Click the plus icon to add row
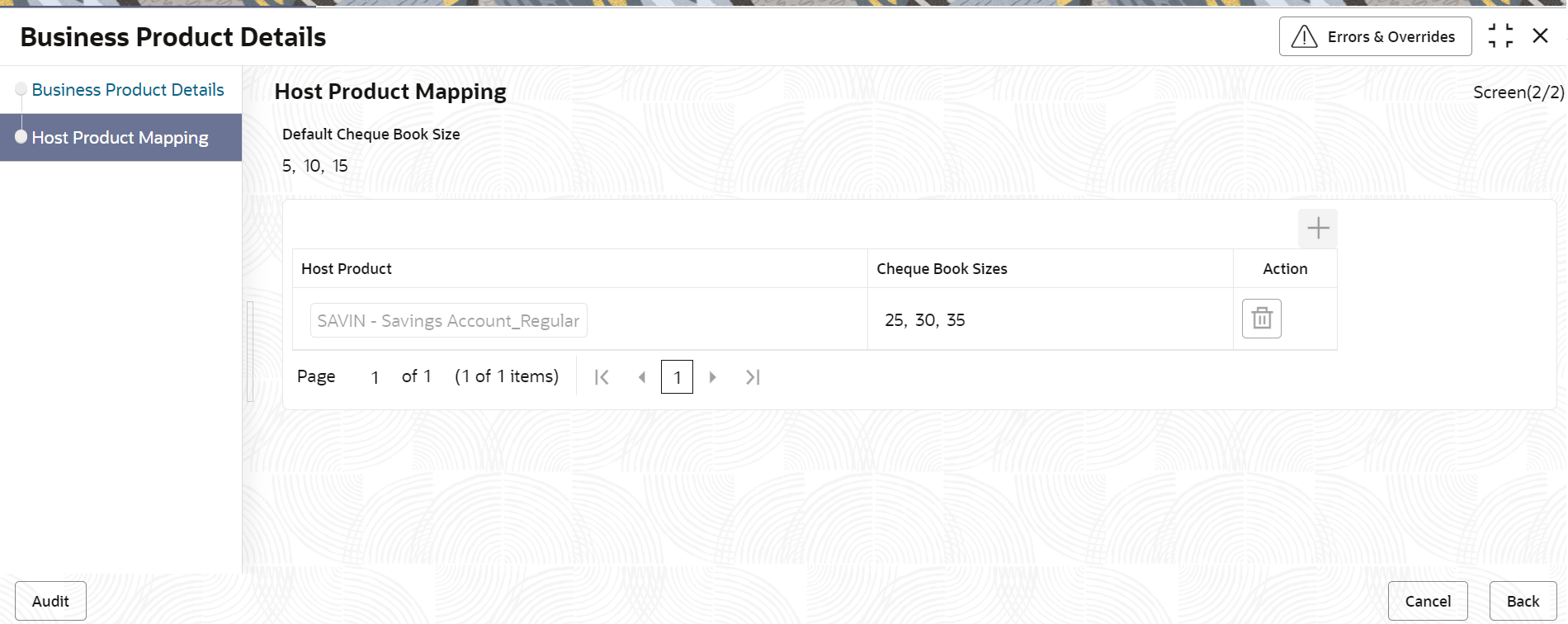The width and height of the screenshot is (1568, 624). click(1318, 229)
